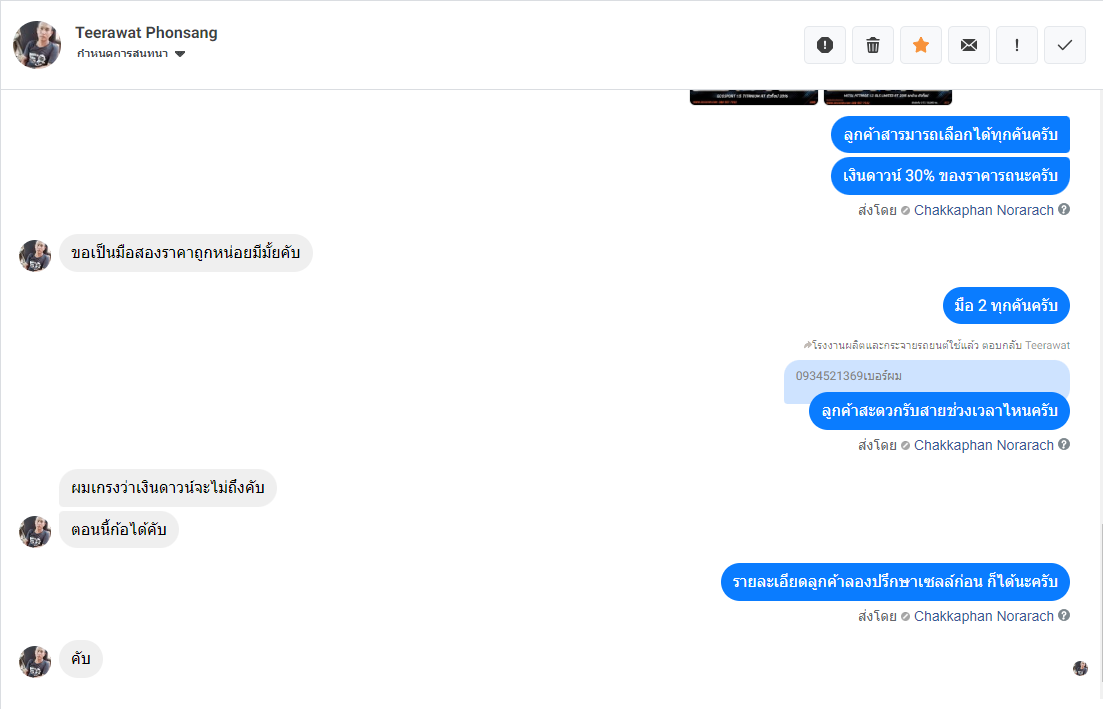The image size is (1103, 709).
Task: Flag conversation with plain exclamation mark button
Action: [x=1016, y=45]
